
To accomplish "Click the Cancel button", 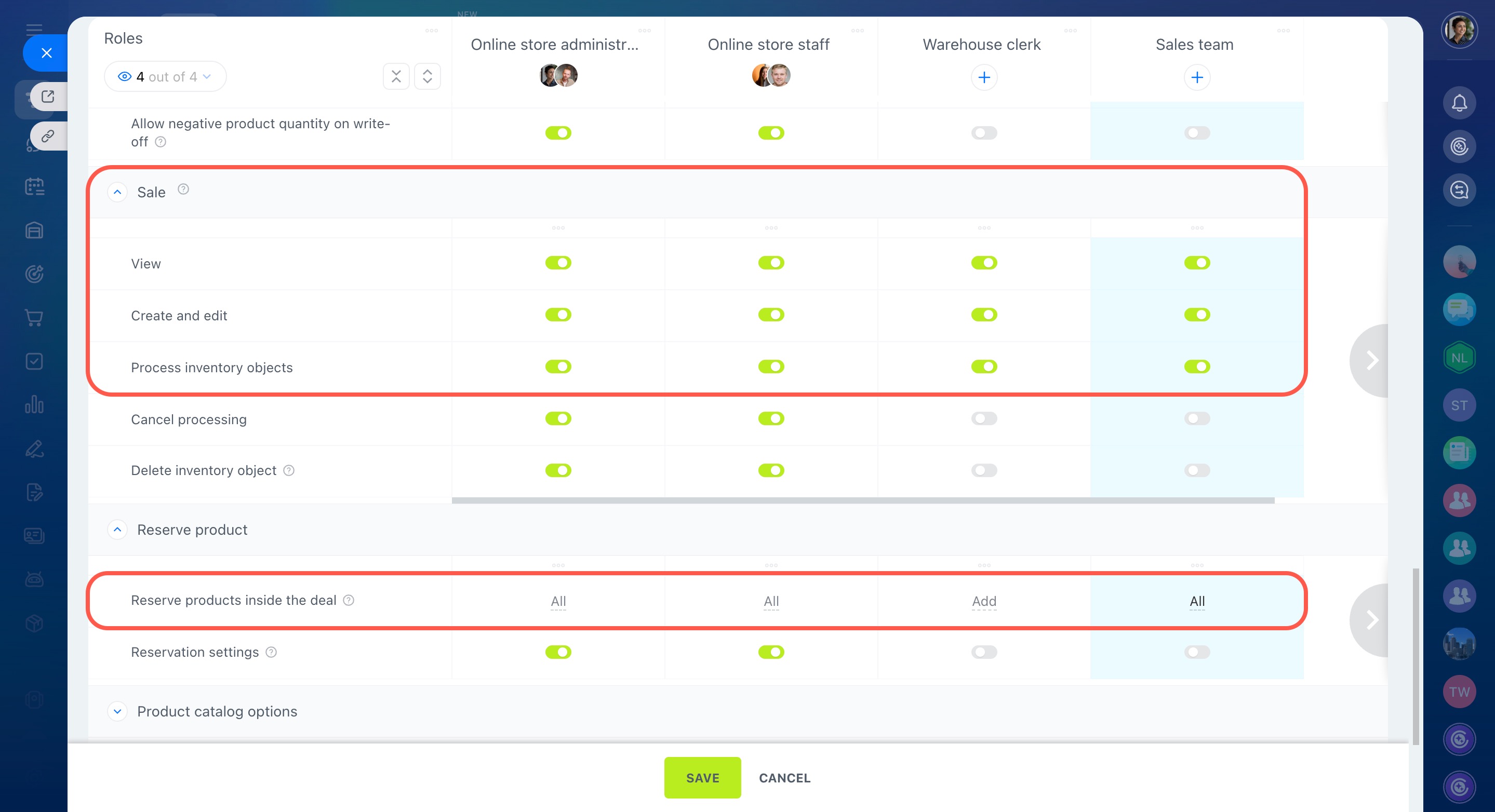I will pos(784,778).
